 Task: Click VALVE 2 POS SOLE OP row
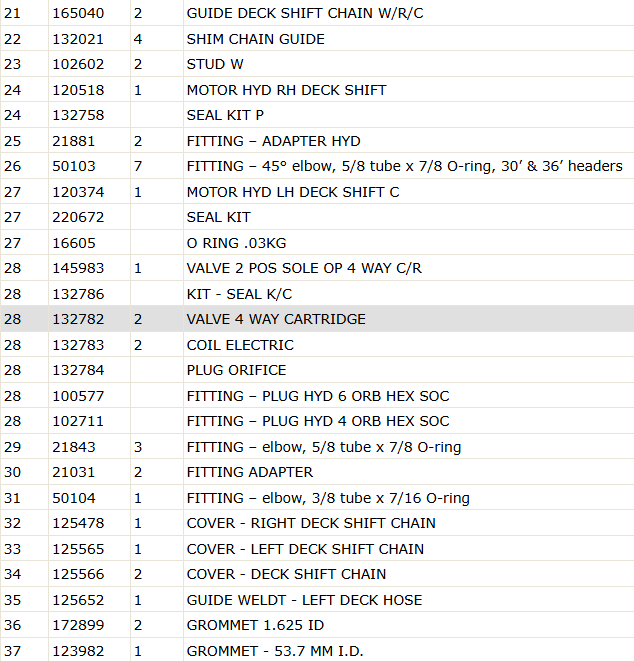pos(317,268)
